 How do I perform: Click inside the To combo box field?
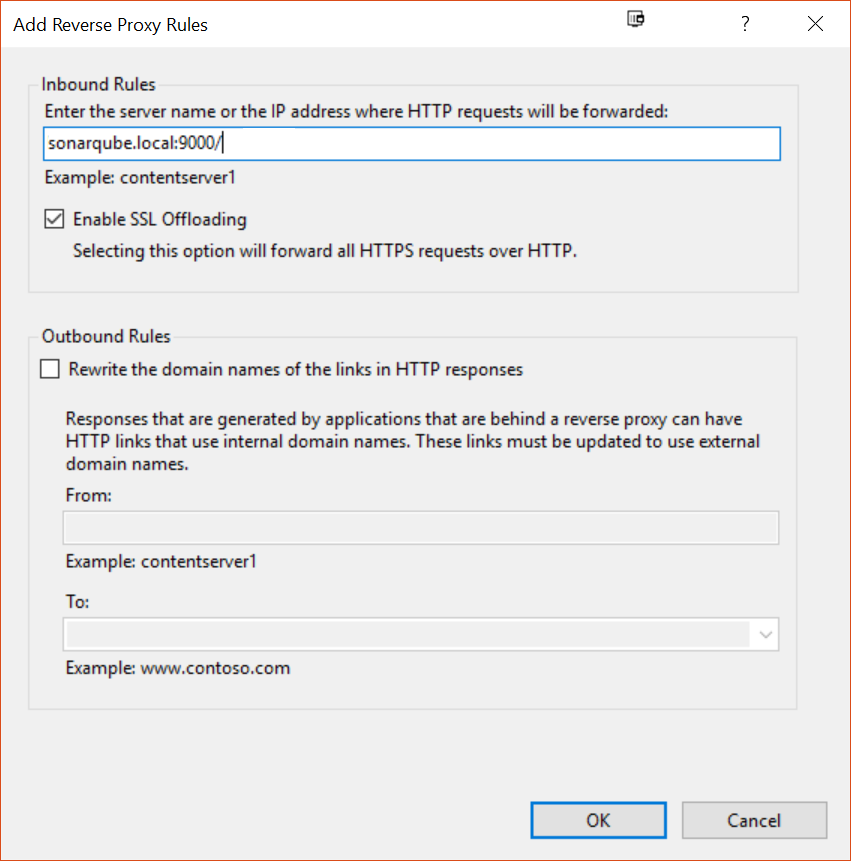point(407,634)
